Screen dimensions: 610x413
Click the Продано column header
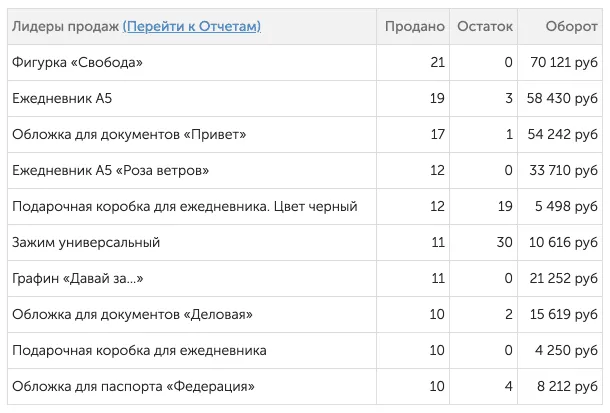coord(415,26)
